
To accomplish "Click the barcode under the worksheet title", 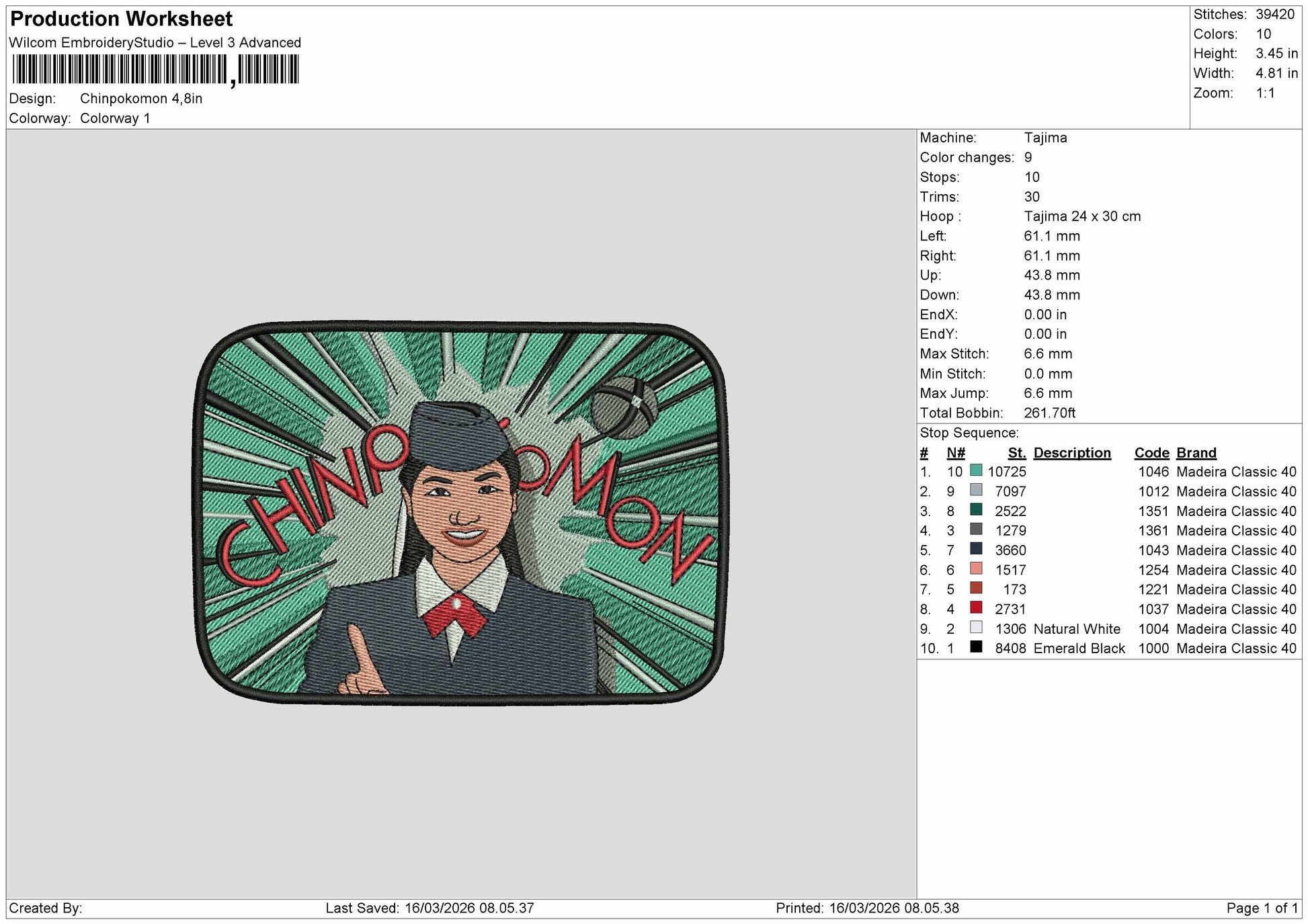I will (155, 70).
